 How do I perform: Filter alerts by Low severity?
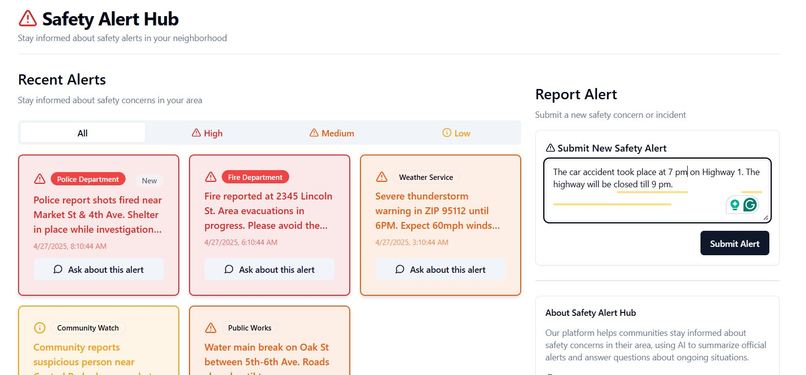[x=456, y=133]
